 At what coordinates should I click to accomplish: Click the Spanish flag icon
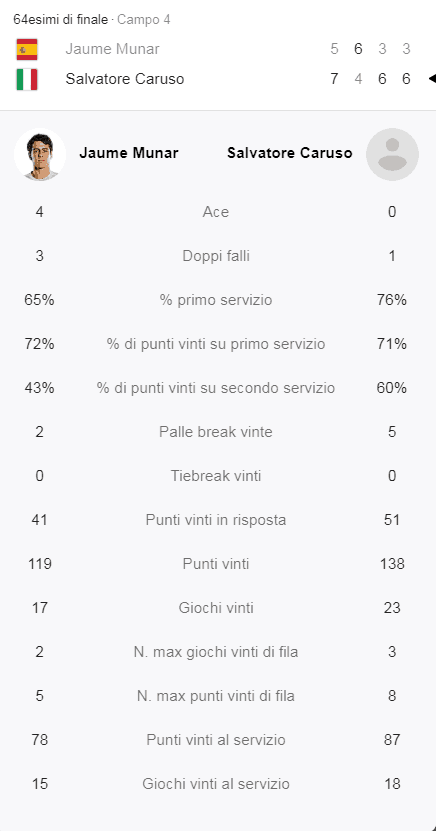pyautogui.click(x=26, y=49)
